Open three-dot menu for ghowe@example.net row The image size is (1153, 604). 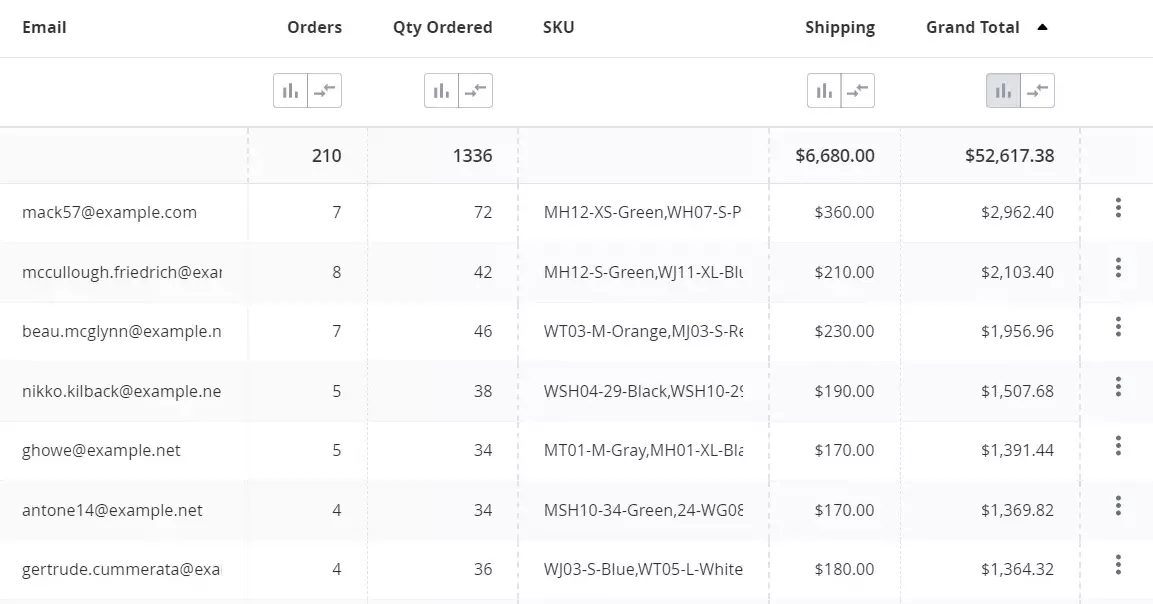[x=1118, y=446]
